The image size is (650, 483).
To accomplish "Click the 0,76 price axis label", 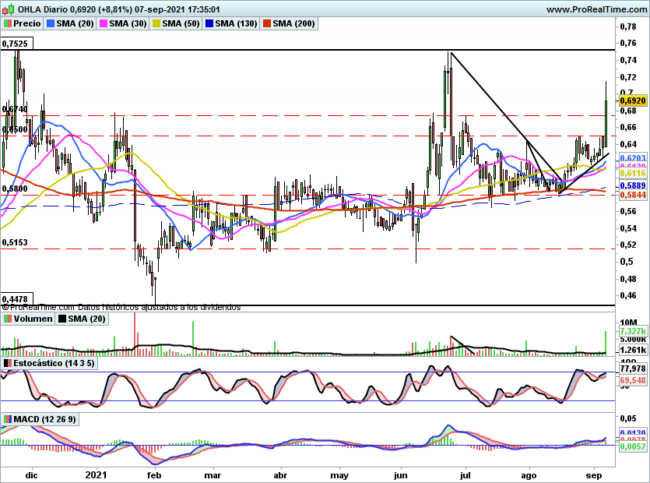I will pyautogui.click(x=628, y=43).
